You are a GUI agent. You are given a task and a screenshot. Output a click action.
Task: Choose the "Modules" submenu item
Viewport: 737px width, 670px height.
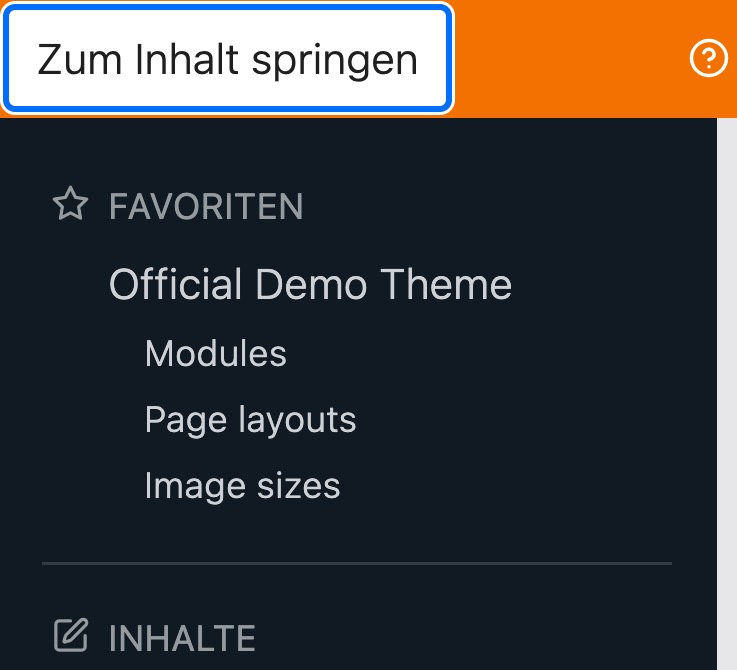coord(215,353)
